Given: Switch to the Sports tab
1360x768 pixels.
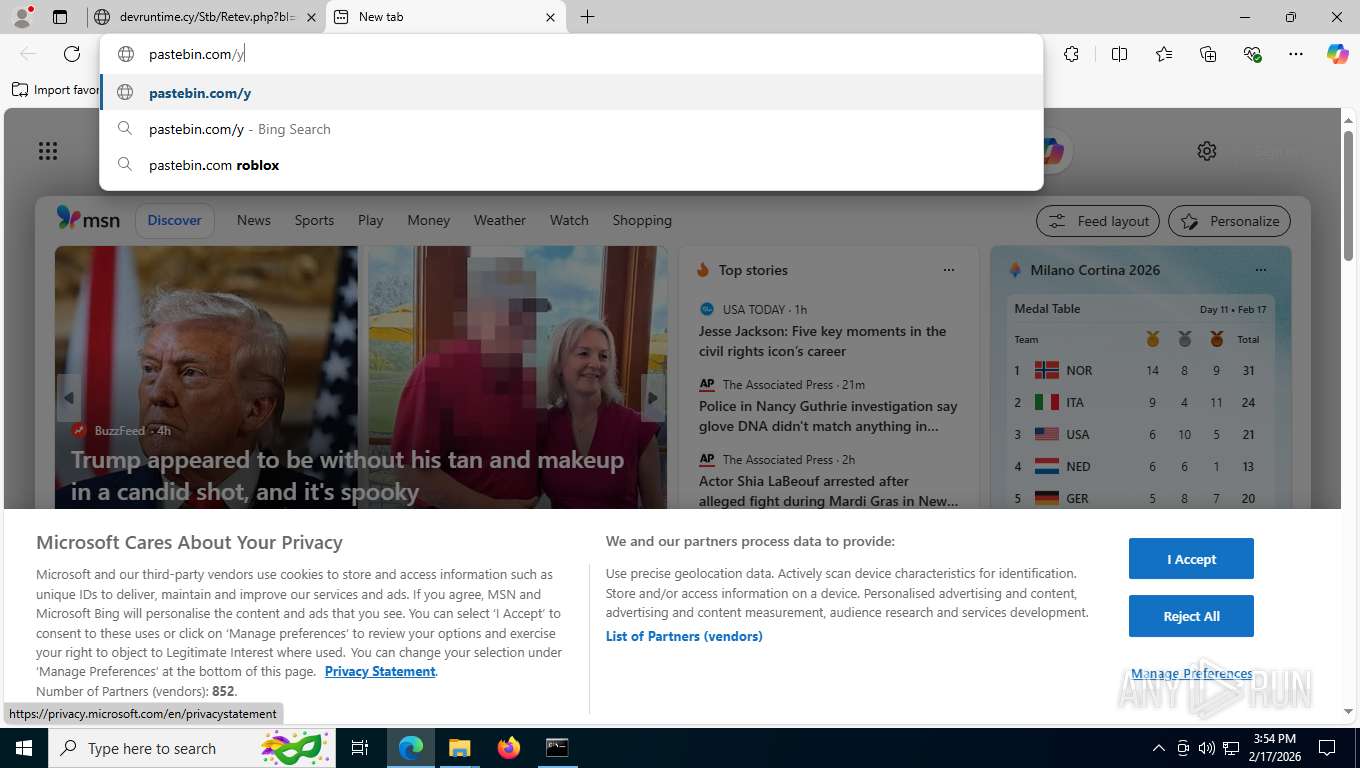Looking at the screenshot, I should point(314,220).
